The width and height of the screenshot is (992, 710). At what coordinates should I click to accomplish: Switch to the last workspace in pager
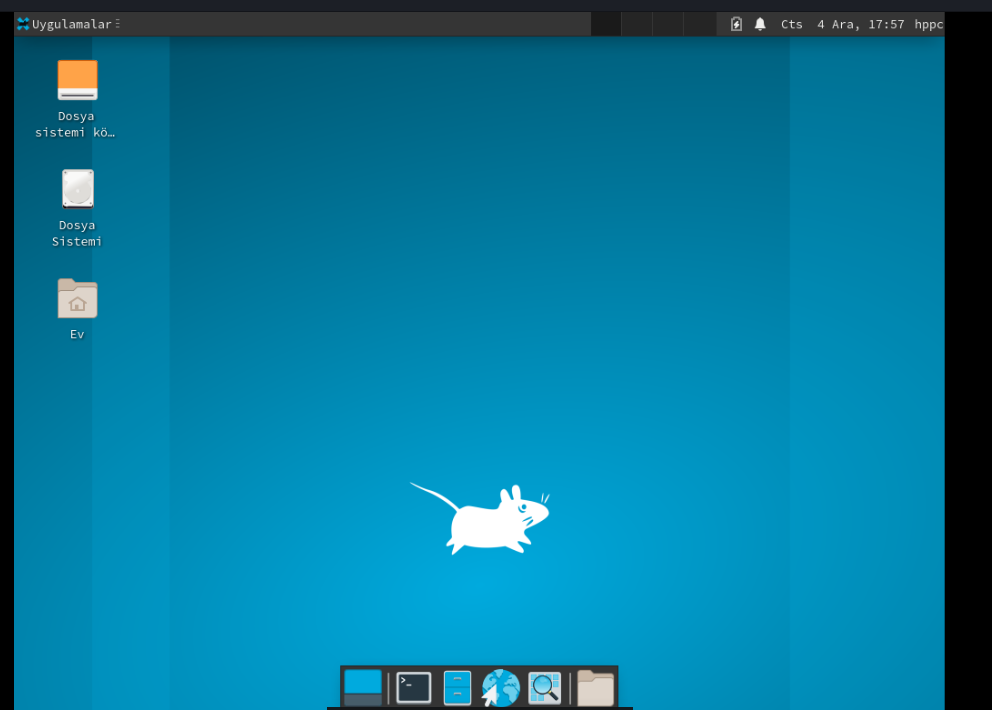pyautogui.click(x=700, y=24)
